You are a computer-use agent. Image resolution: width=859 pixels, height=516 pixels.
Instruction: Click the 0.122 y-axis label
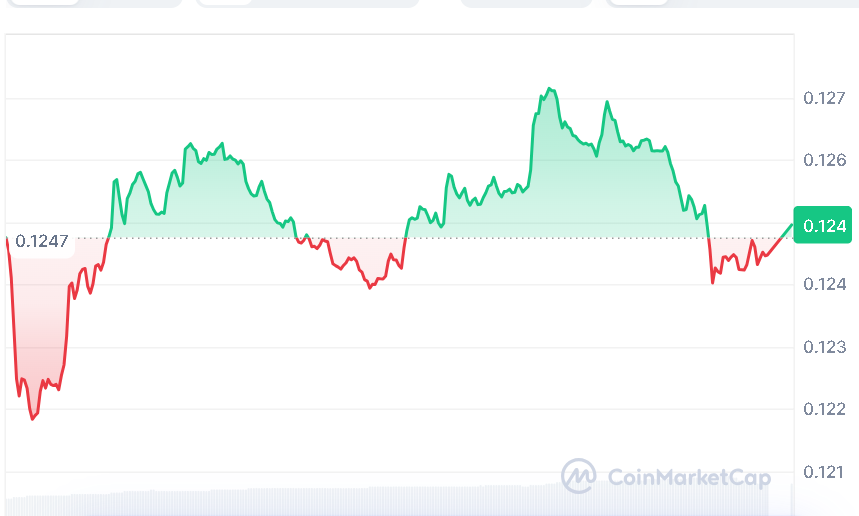click(825, 409)
